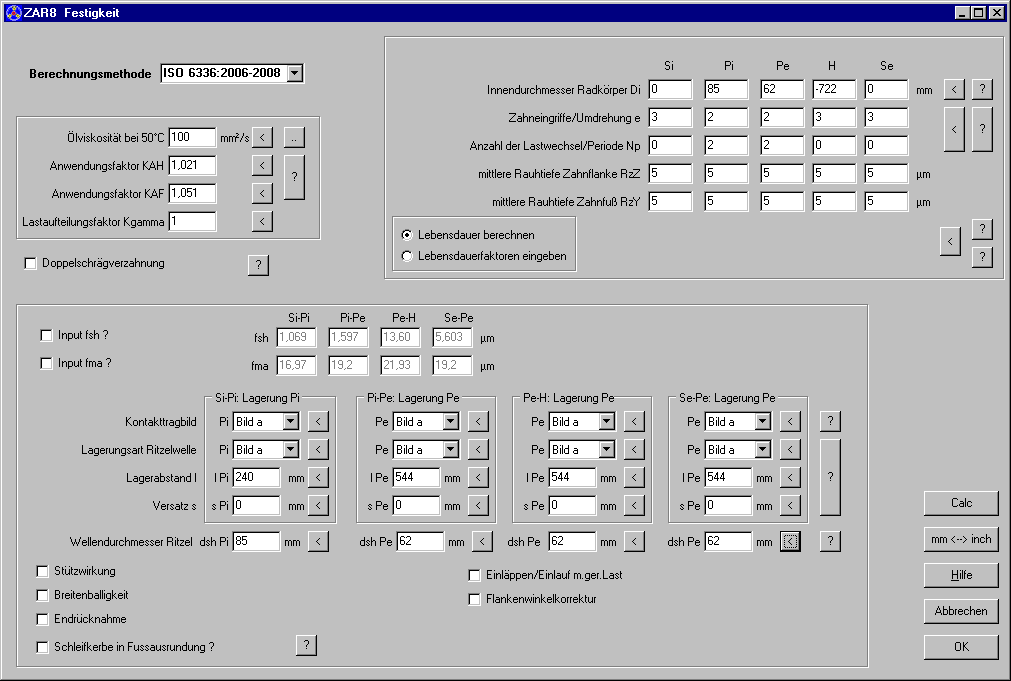Screen dimensions: 1011x681
Task: Click the '<' button next to Anwendungsfaktor KAF
Action: point(262,193)
